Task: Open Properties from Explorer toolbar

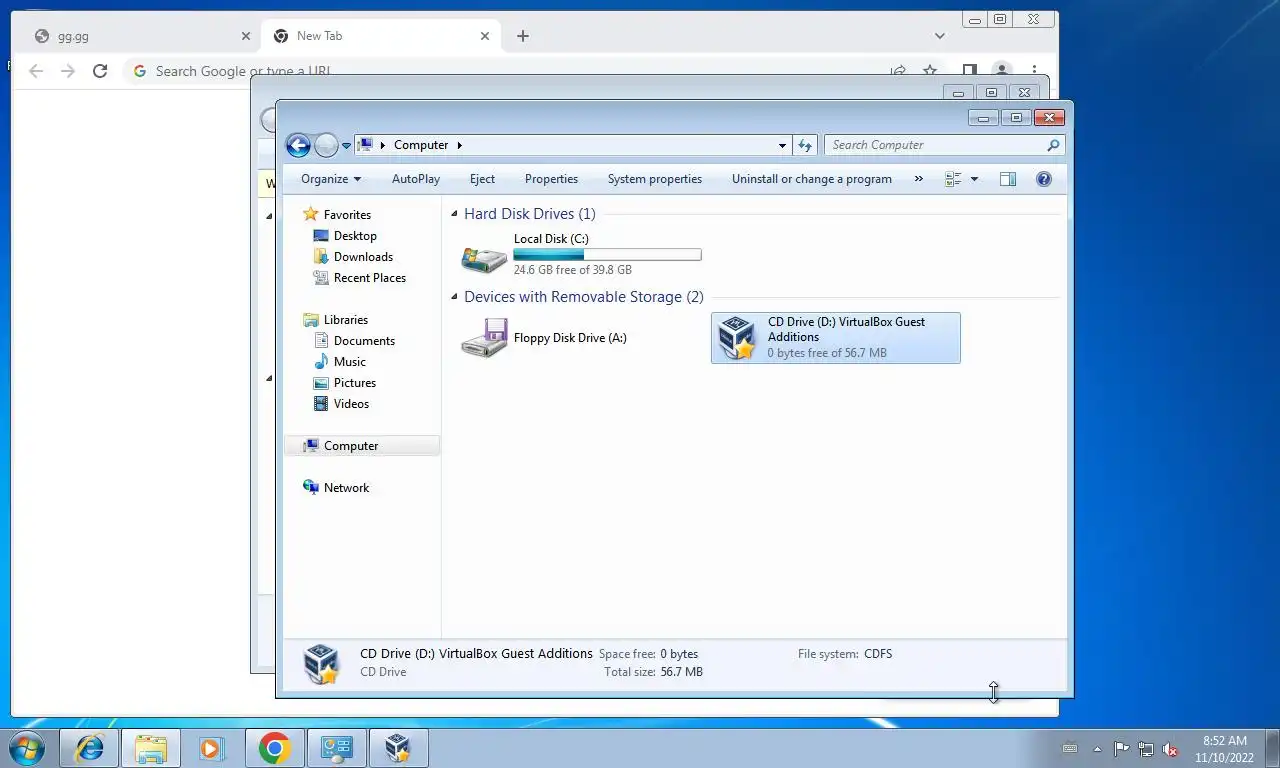Action: (x=551, y=179)
